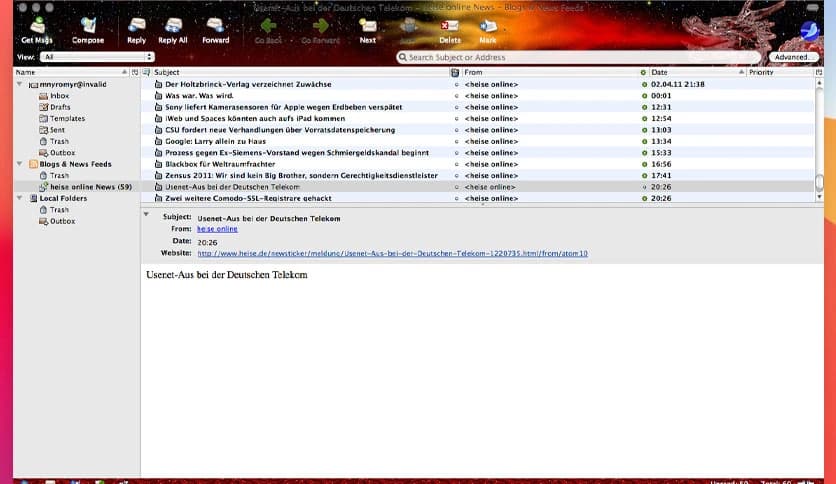Select message iWeb und Spaces könnten auch aufs iPad kommen
Image resolution: width=836 pixels, height=484 pixels.
pos(255,118)
